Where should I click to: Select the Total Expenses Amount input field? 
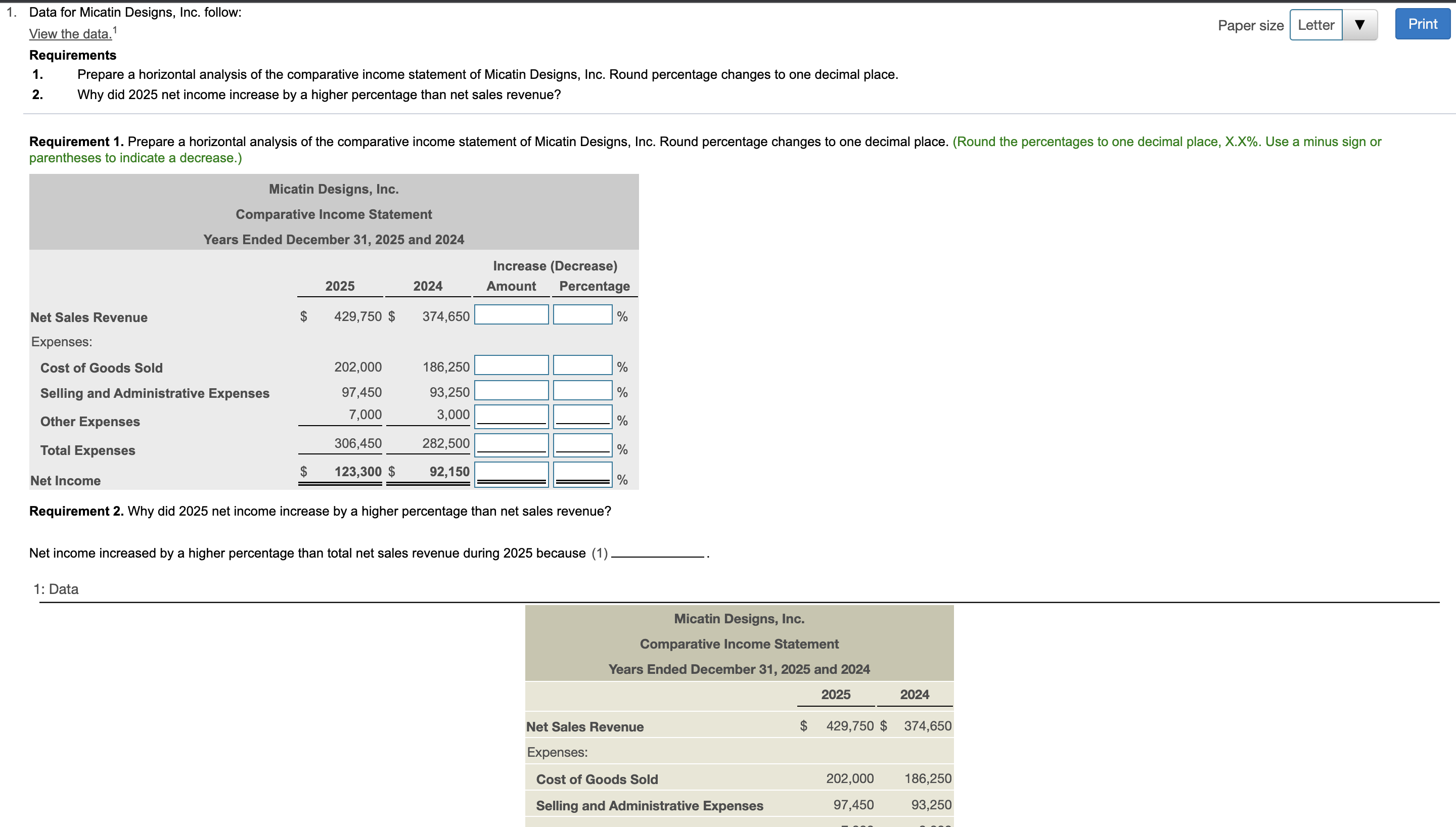[x=511, y=444]
